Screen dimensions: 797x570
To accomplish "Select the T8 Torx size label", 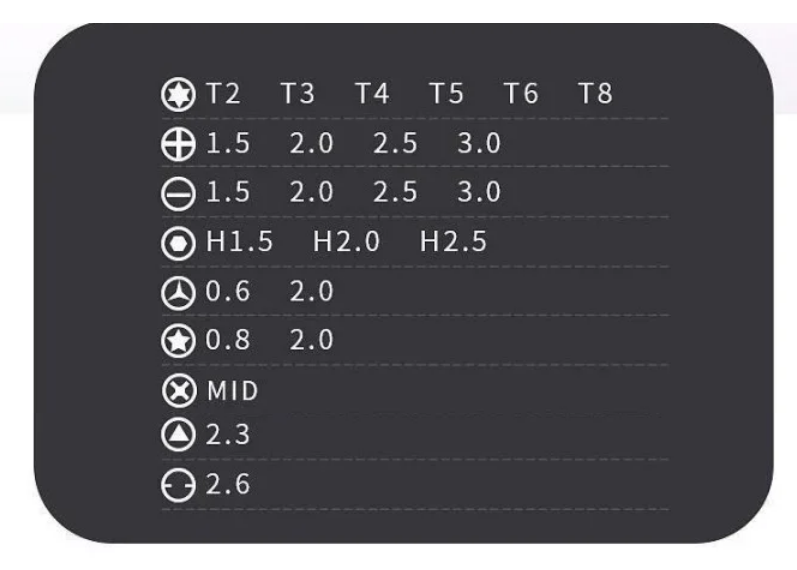I will pyautogui.click(x=596, y=94).
